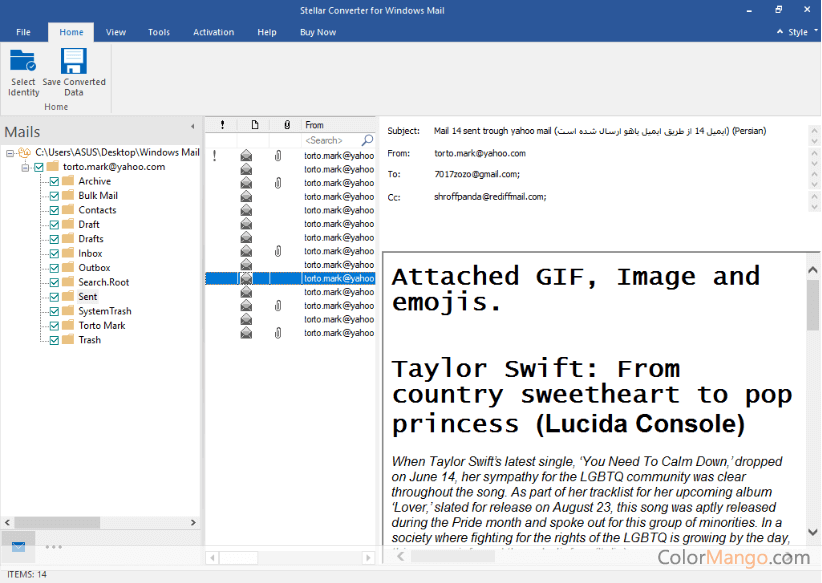This screenshot has height=583, width=822.
Task: Open the File menu
Action: (23, 32)
